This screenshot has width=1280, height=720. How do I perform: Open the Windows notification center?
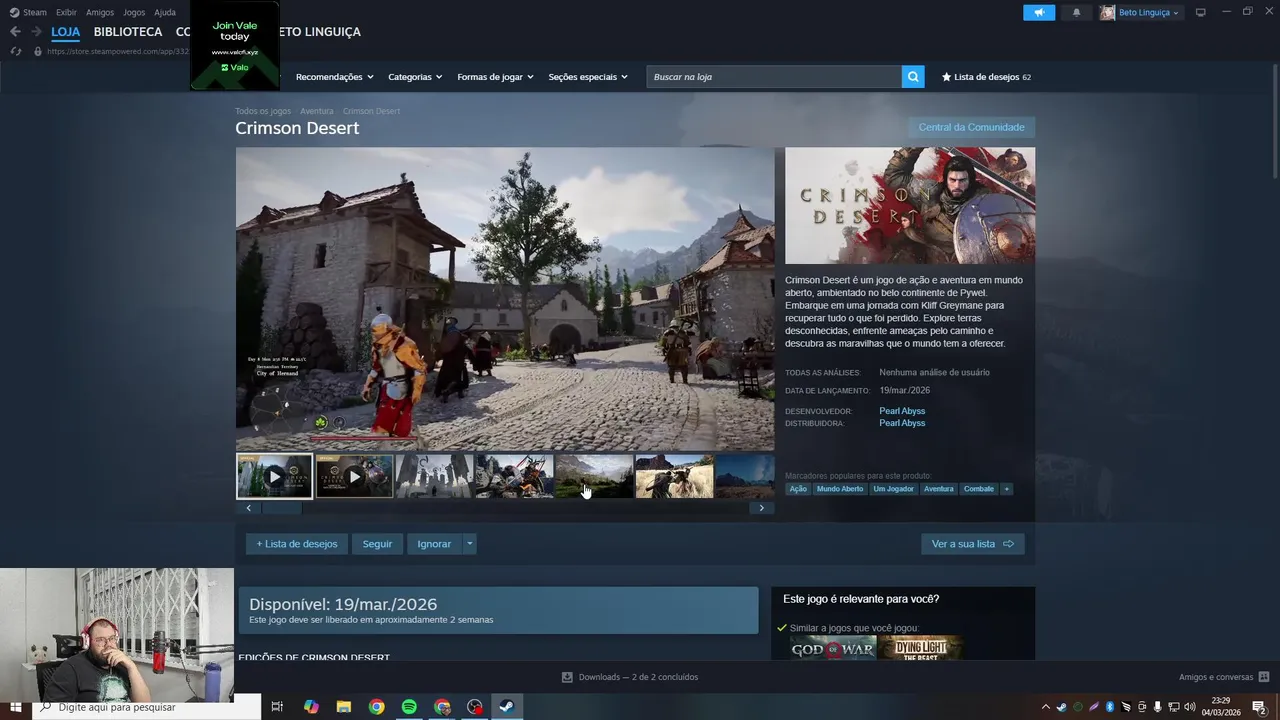[1259, 707]
